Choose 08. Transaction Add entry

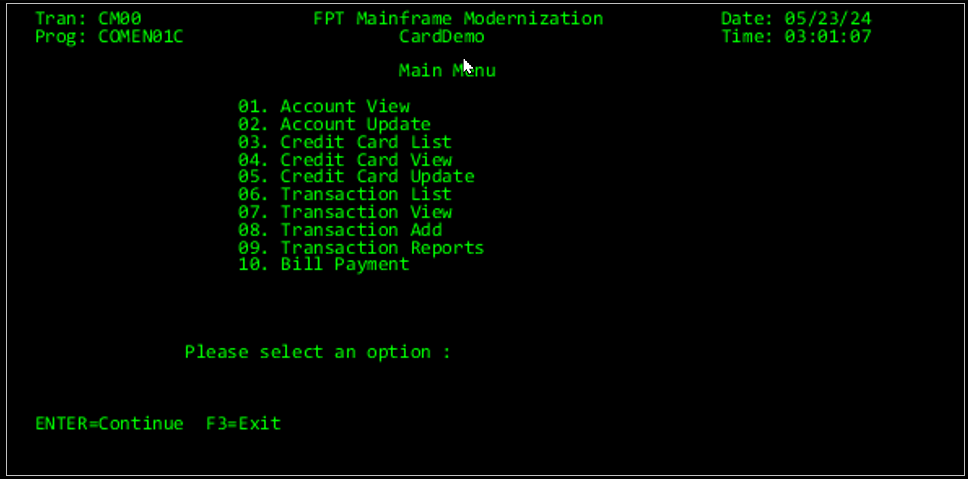[x=340, y=230]
